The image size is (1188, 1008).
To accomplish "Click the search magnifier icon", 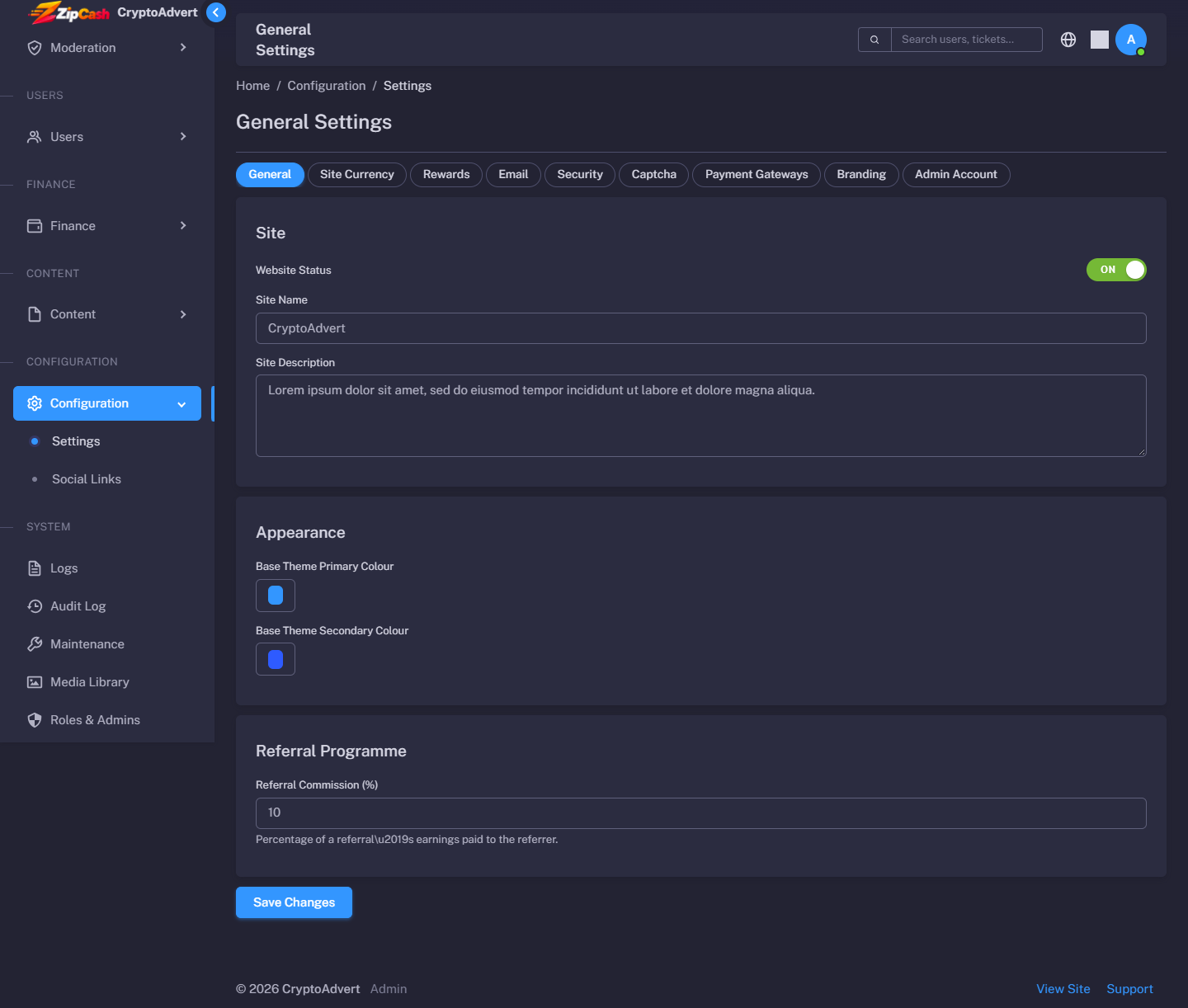I will 874,40.
